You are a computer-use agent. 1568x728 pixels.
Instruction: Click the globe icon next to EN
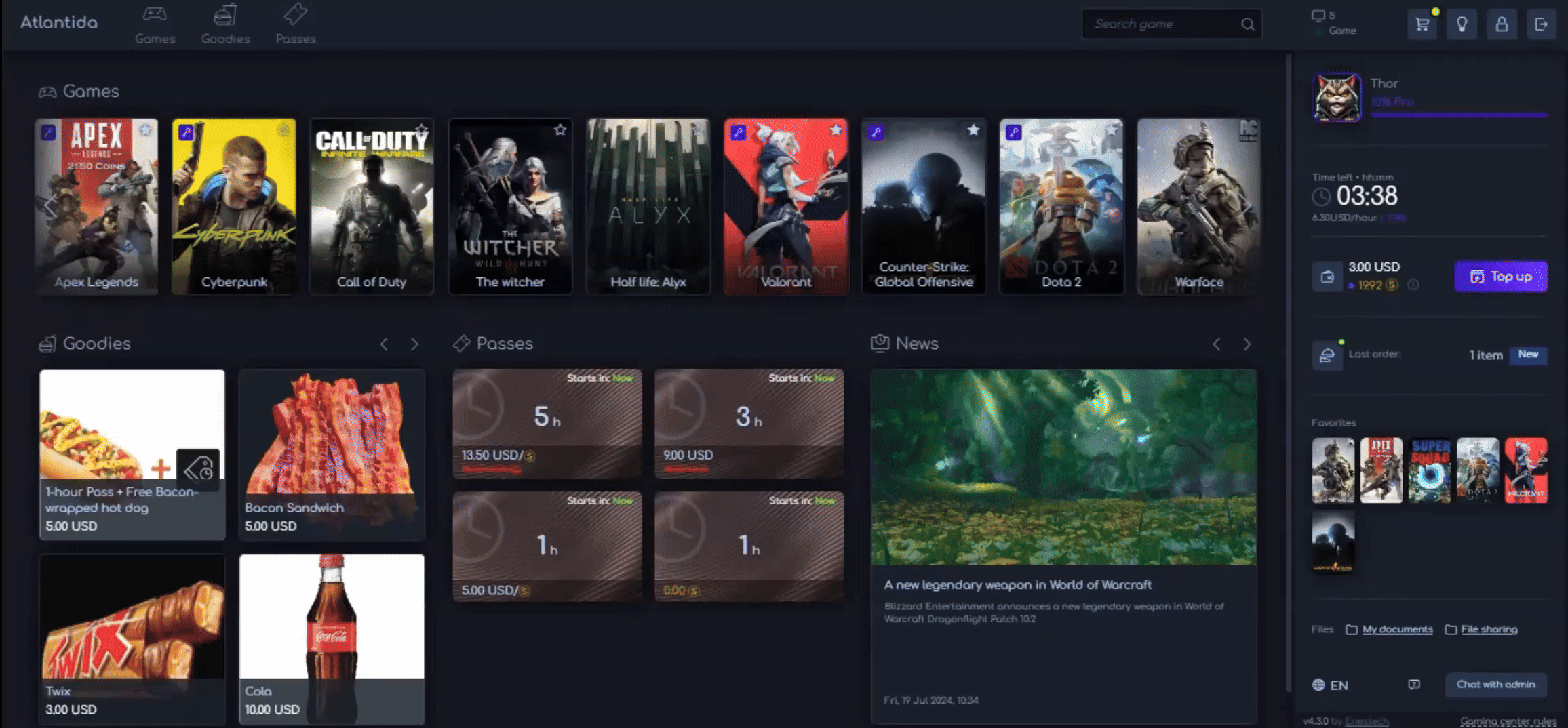pyautogui.click(x=1318, y=685)
